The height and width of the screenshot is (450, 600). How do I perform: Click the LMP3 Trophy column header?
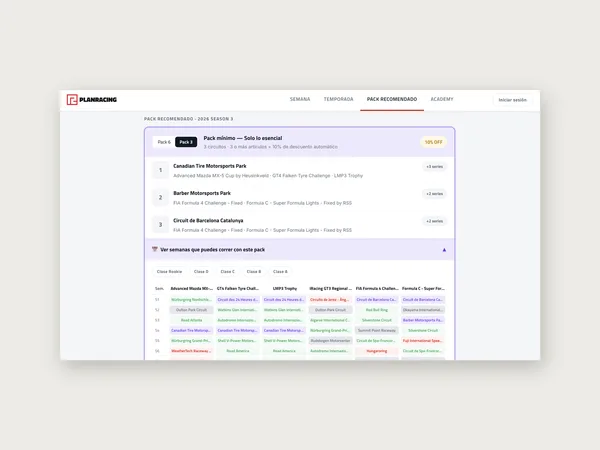tap(285, 289)
